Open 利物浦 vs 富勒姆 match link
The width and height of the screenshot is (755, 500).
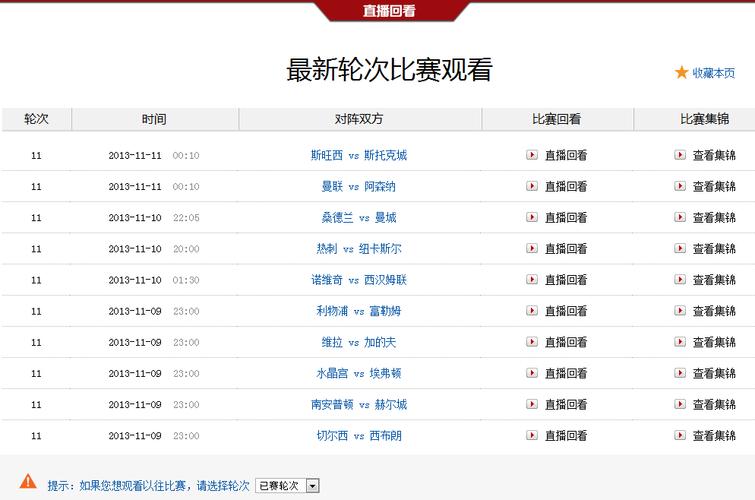click(358, 311)
